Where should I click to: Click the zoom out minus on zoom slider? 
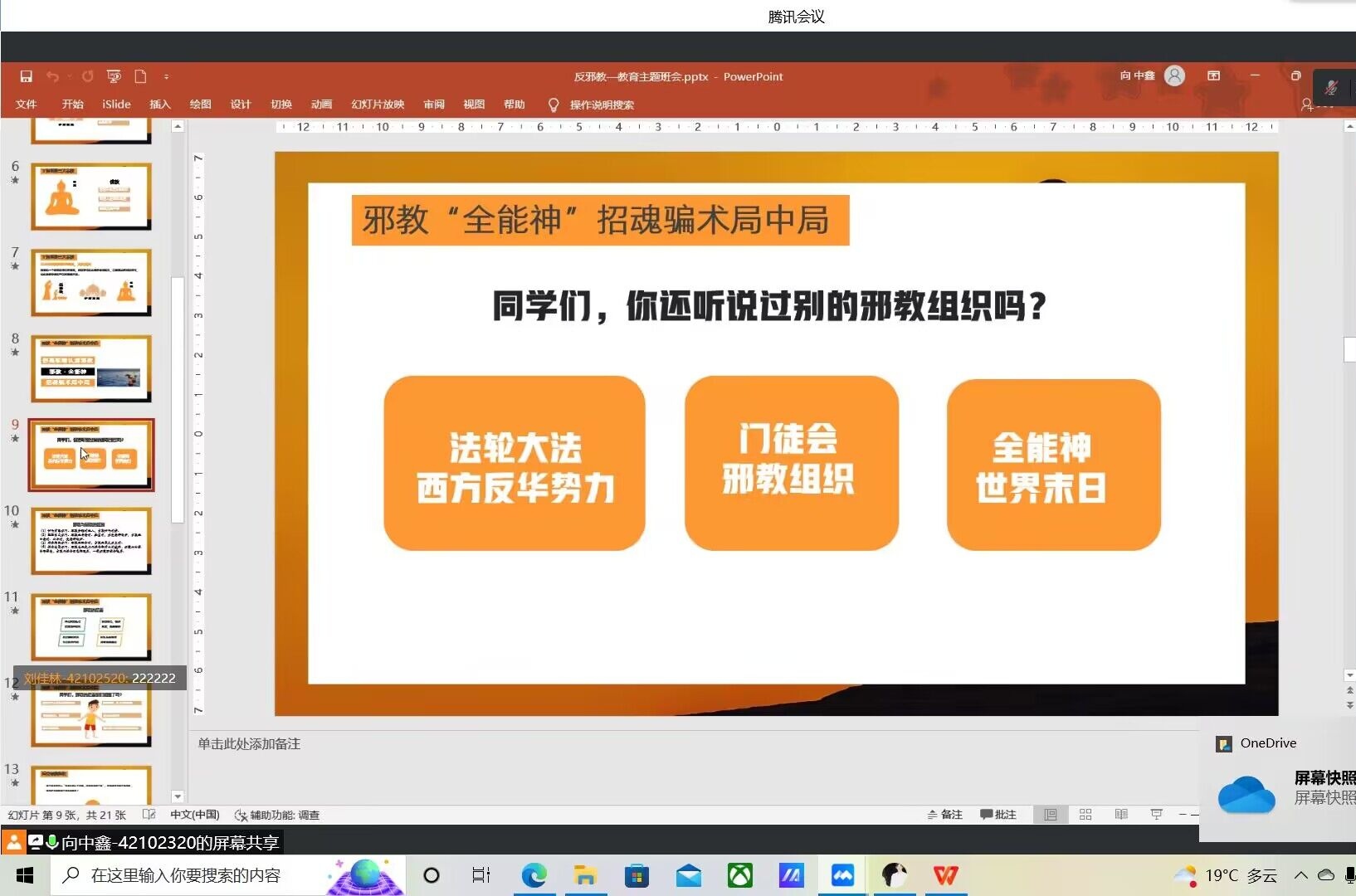tap(1183, 815)
